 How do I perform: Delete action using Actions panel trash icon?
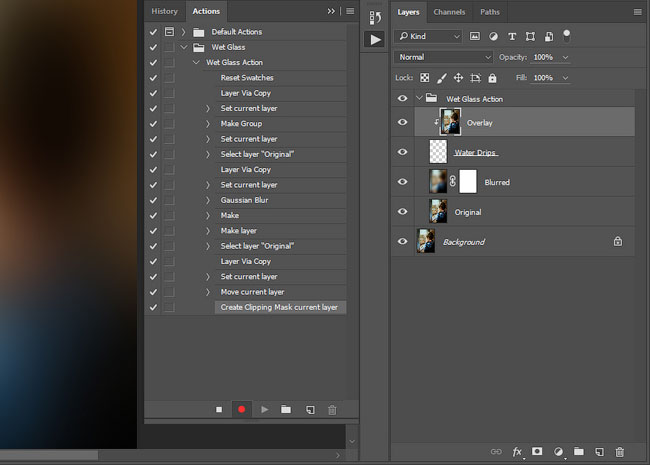coord(332,410)
